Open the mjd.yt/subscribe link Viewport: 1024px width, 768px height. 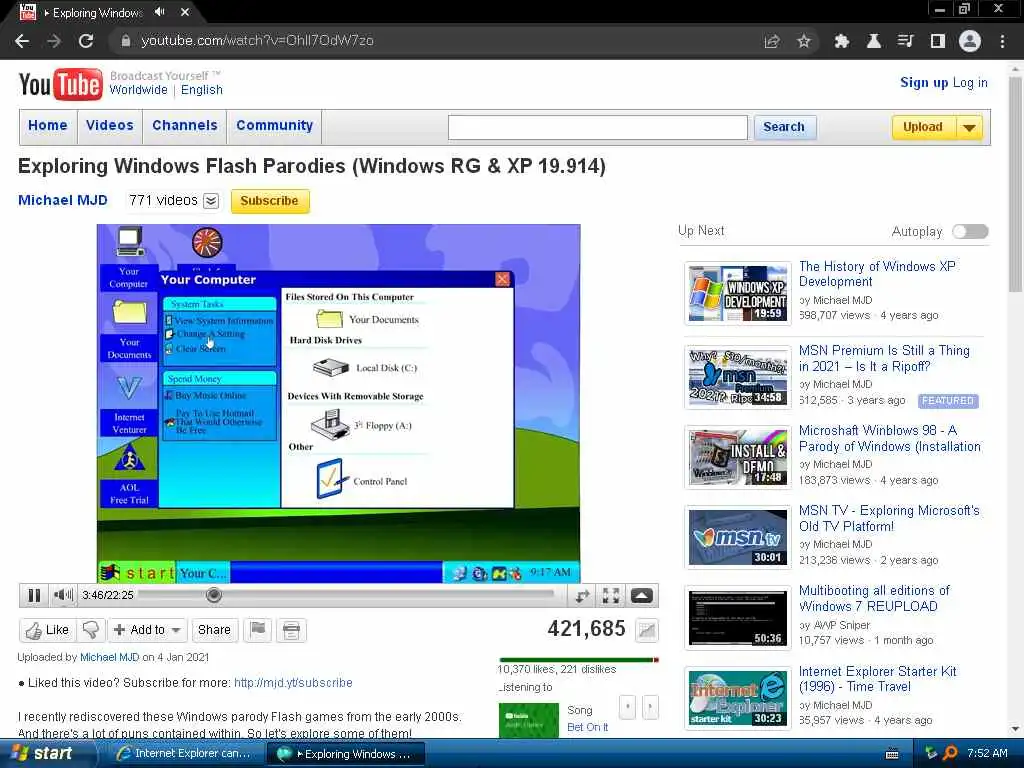pyautogui.click(x=293, y=683)
